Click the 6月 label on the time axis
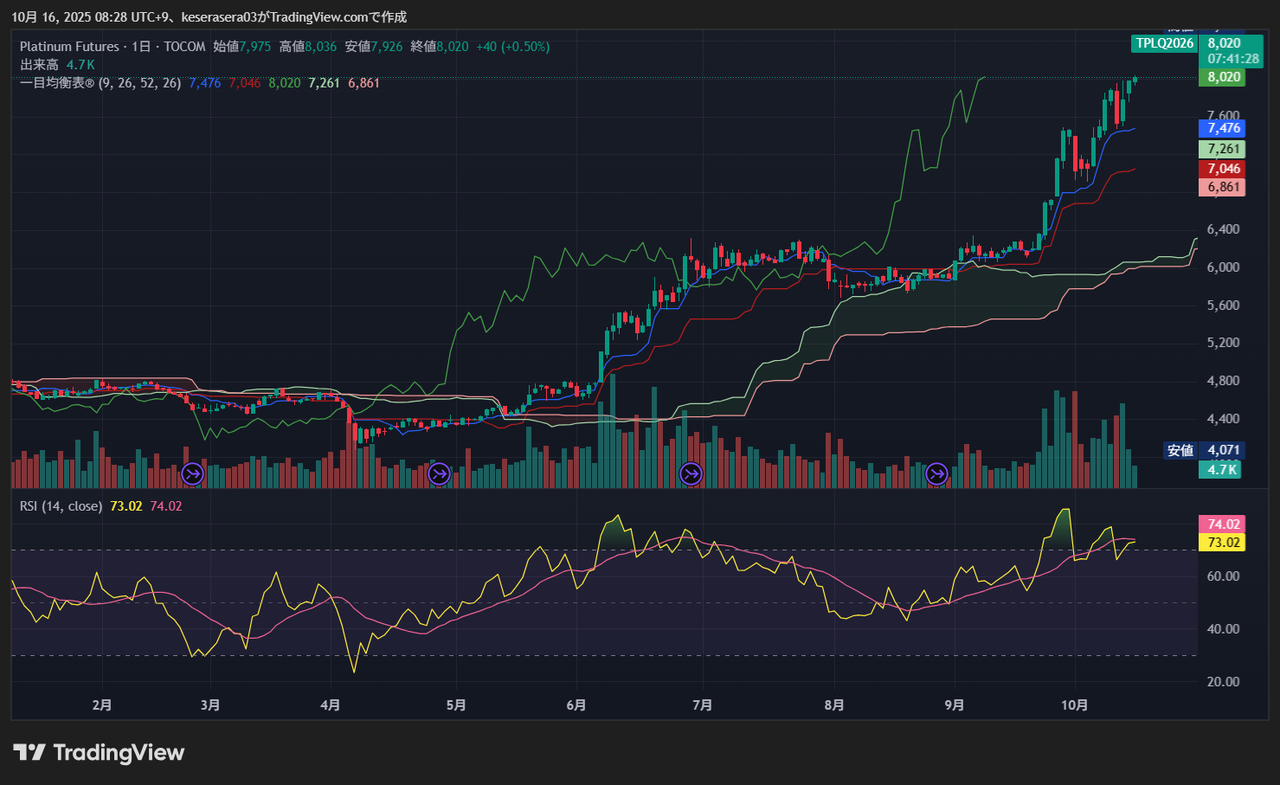 577,705
